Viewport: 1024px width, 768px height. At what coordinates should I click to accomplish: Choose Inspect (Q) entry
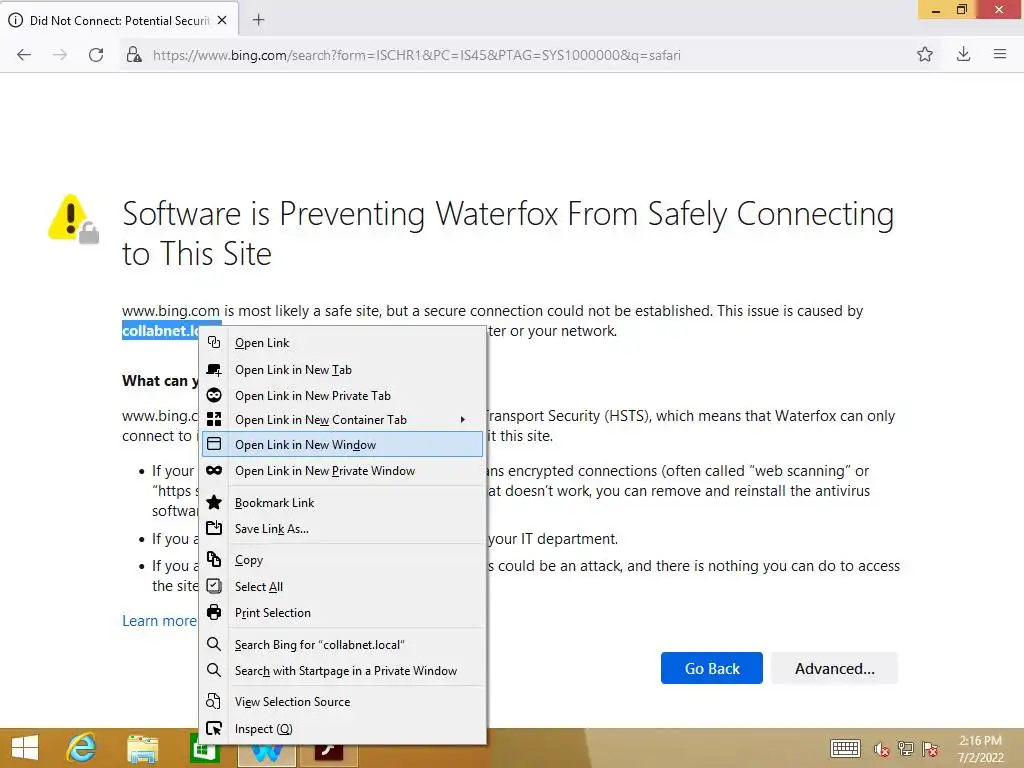[x=343, y=729]
